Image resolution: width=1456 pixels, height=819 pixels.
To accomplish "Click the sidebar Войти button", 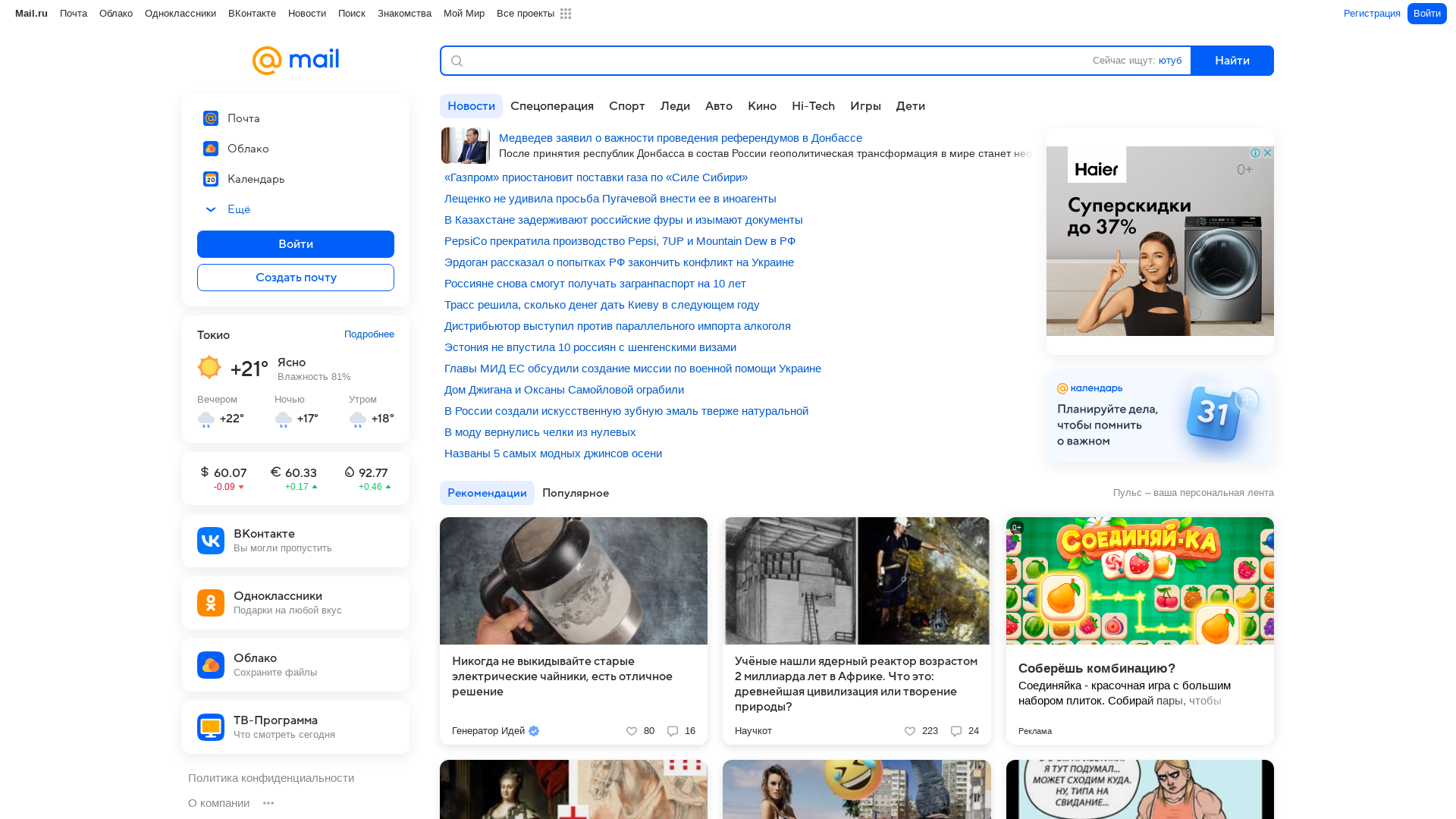I will pos(296,244).
